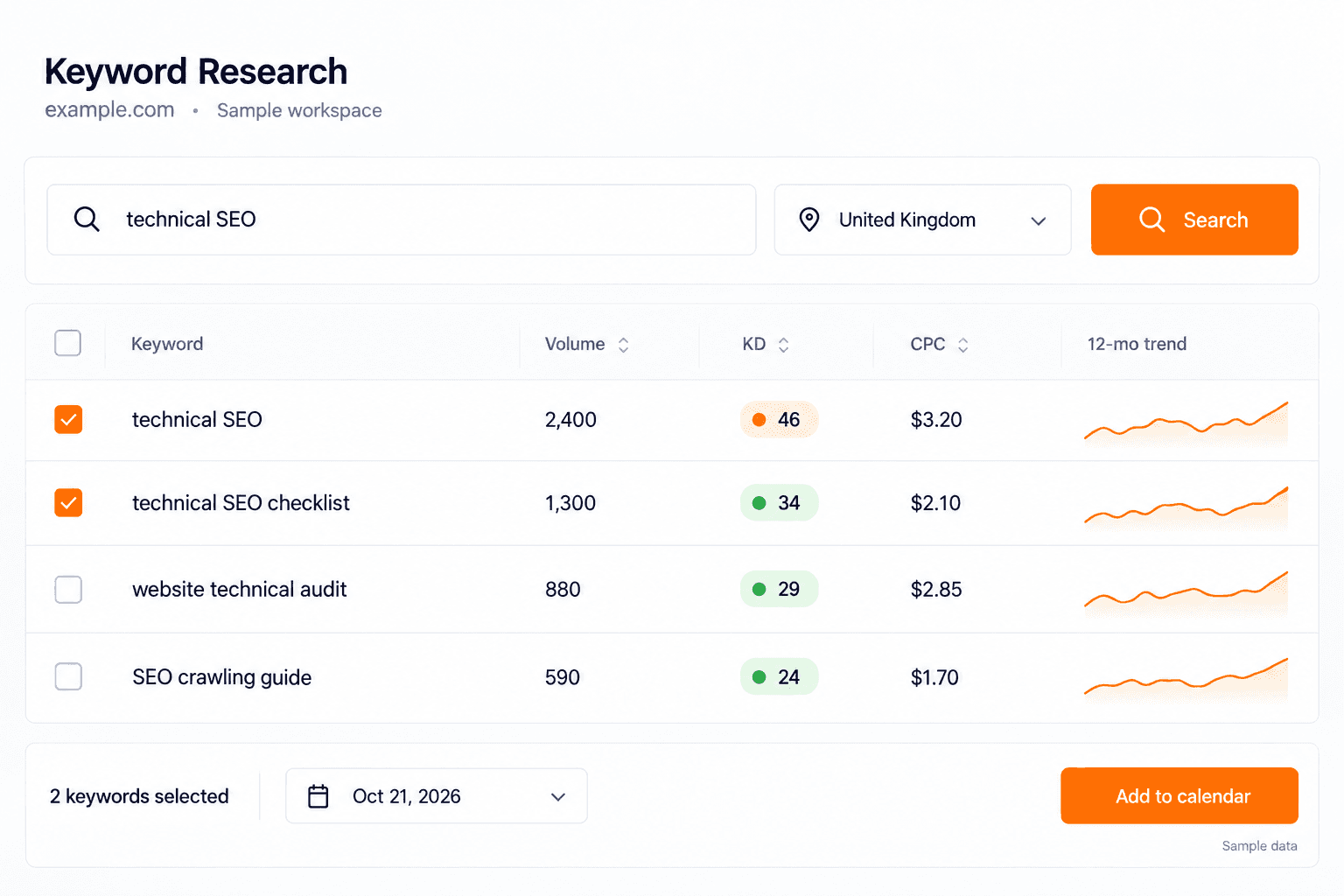This screenshot has height=896, width=1344.
Task: Click the volume value 880
Action: pyautogui.click(x=563, y=590)
